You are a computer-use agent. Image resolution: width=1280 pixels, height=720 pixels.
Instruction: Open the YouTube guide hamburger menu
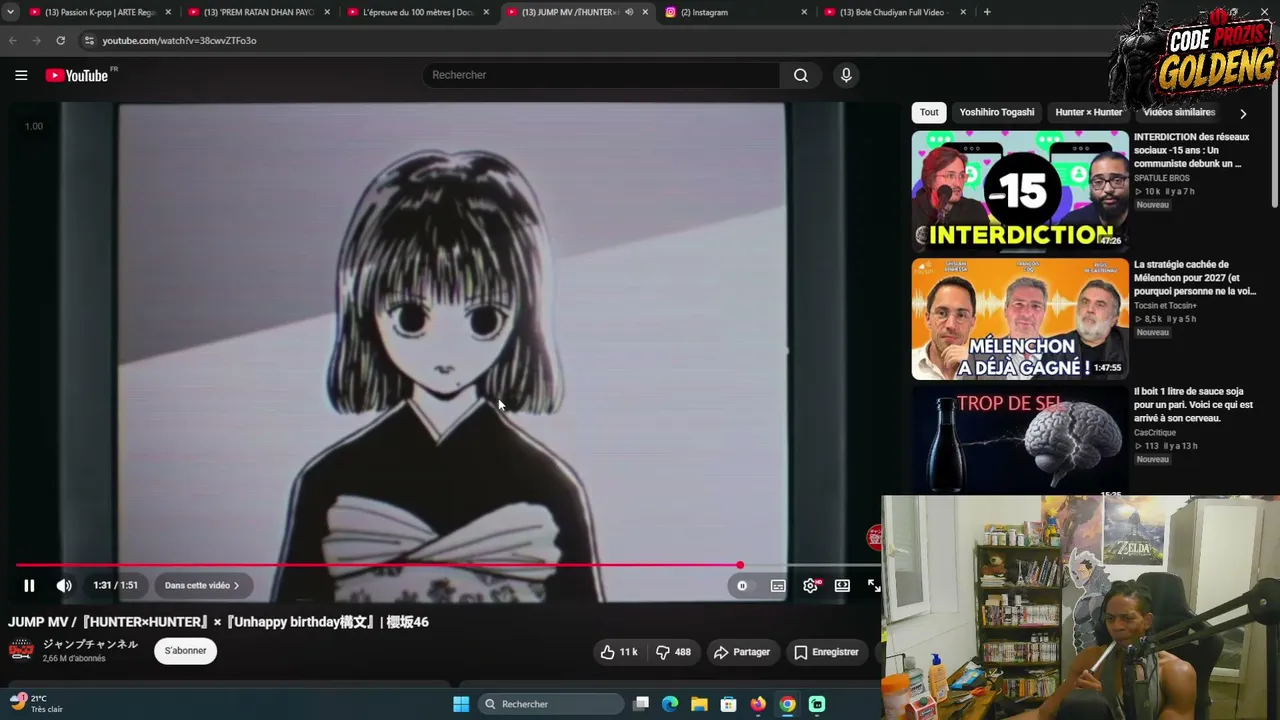21,75
